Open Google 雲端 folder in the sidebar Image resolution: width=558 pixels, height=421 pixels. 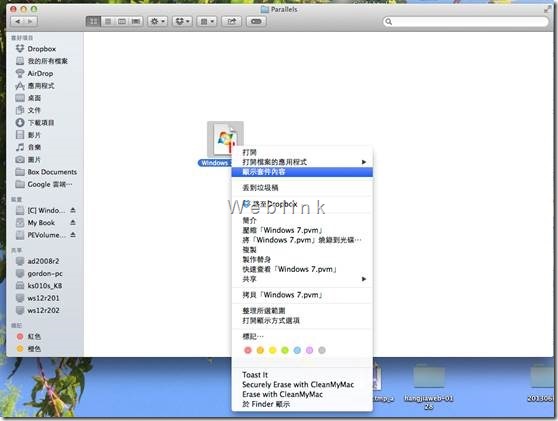click(44, 184)
